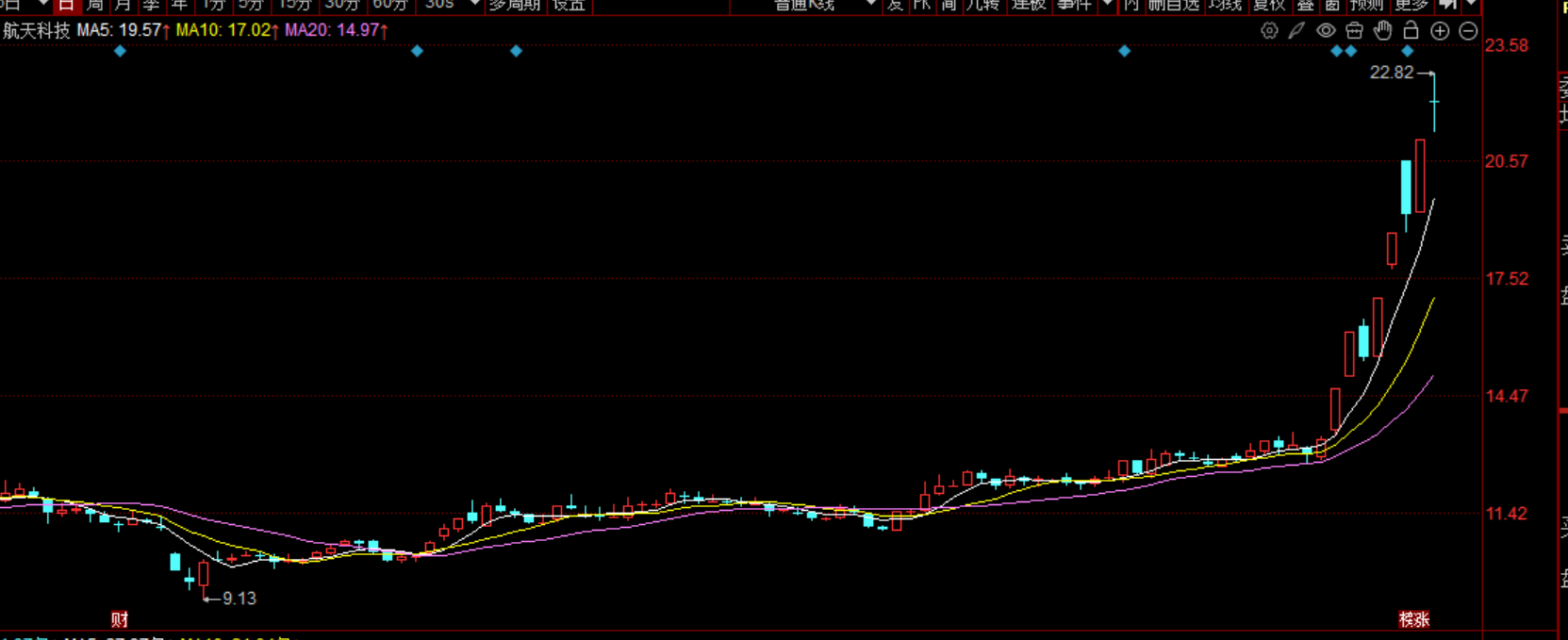Open the 设置 button next to 多周期
This screenshot has width=1568, height=640.
[569, 5]
